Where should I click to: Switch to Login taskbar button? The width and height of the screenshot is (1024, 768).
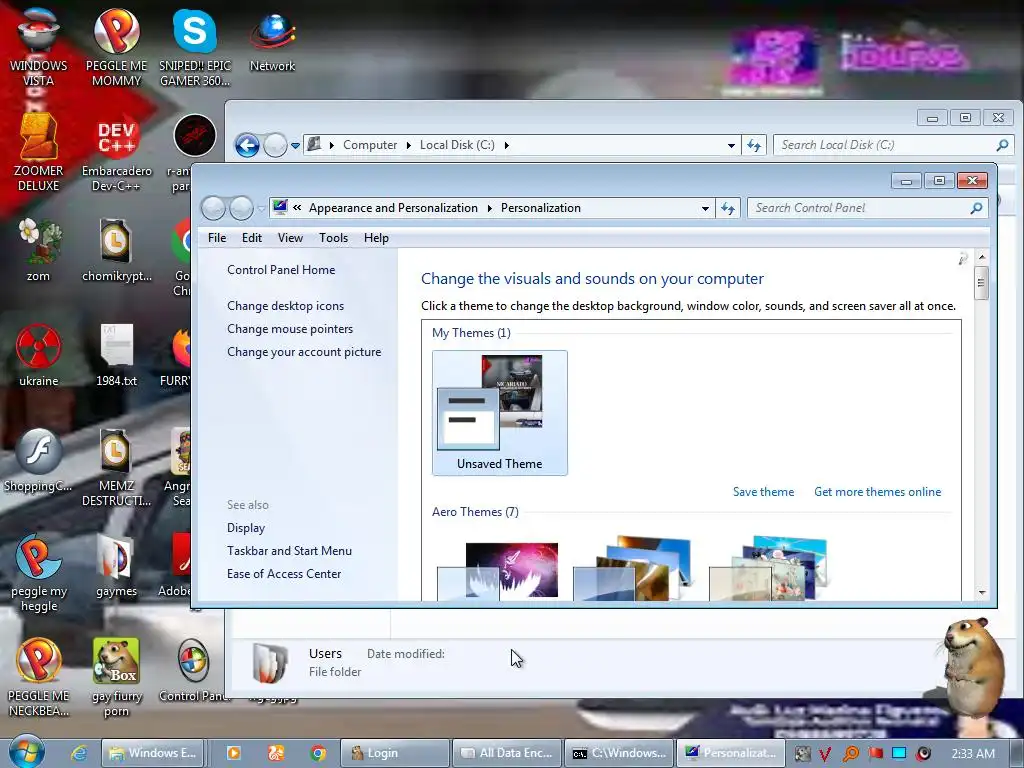click(x=395, y=753)
